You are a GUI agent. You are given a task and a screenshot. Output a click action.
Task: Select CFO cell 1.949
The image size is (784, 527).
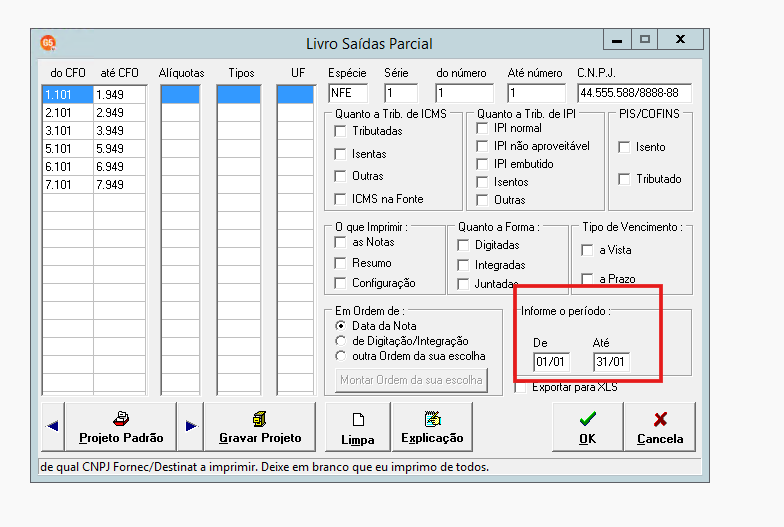pyautogui.click(x=120, y=94)
